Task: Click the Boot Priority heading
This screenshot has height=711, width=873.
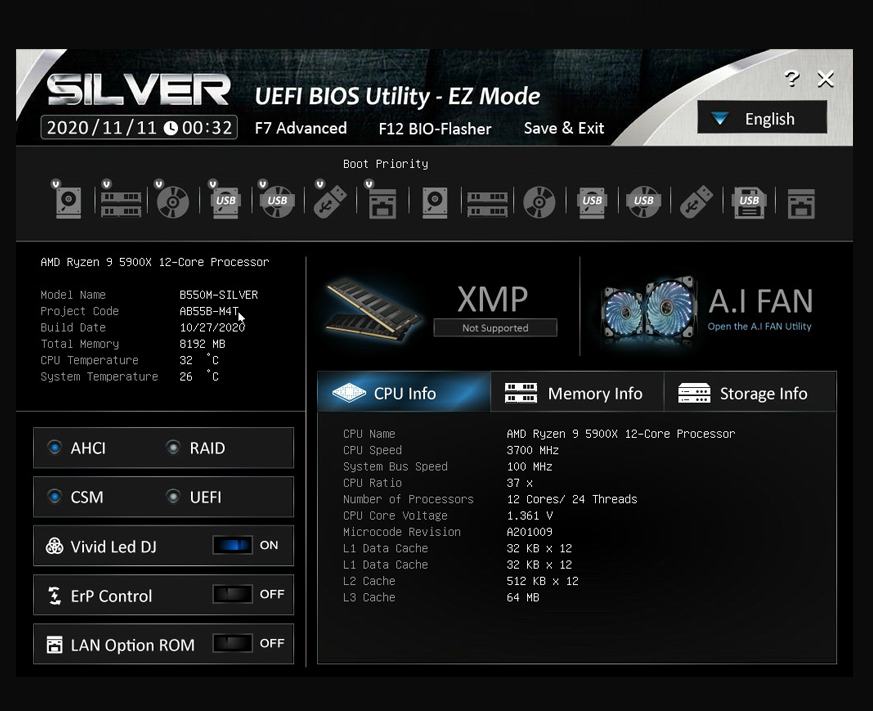Action: point(385,164)
